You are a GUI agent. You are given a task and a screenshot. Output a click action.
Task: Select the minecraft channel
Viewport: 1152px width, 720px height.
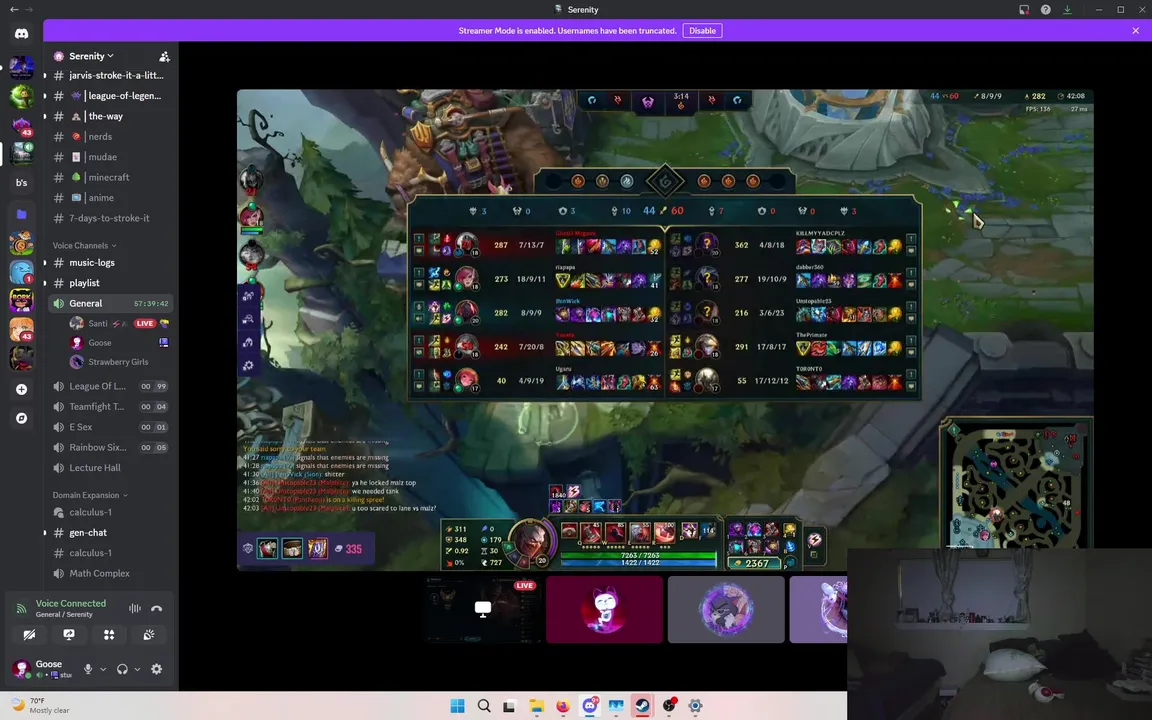(x=110, y=177)
